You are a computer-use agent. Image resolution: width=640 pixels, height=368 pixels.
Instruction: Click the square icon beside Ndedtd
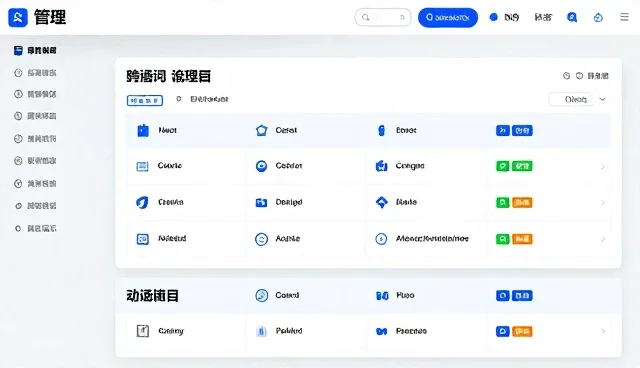pyautogui.click(x=142, y=239)
